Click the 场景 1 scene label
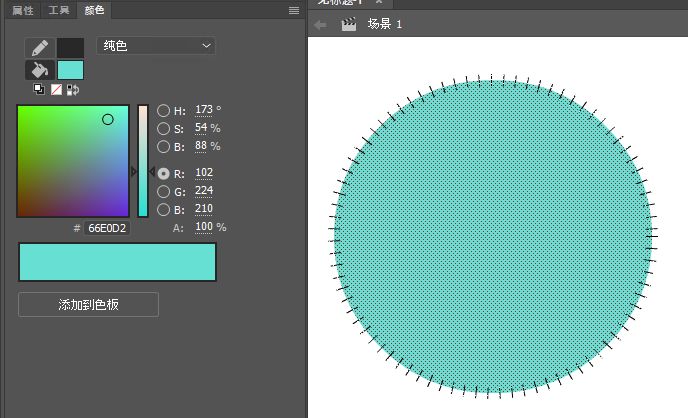The width and height of the screenshot is (688, 418). coord(385,24)
